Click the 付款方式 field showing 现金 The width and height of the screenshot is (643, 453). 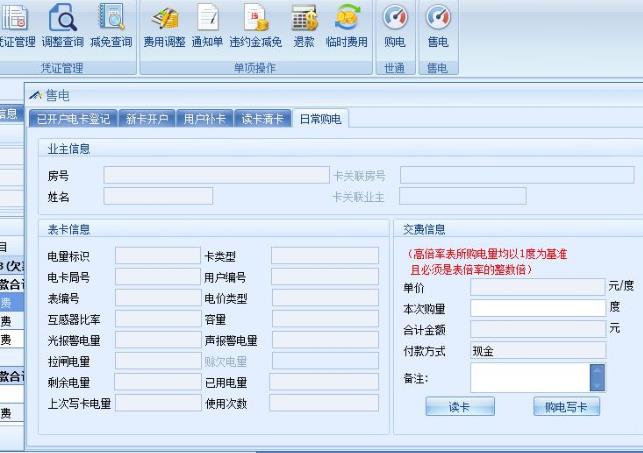(537, 351)
